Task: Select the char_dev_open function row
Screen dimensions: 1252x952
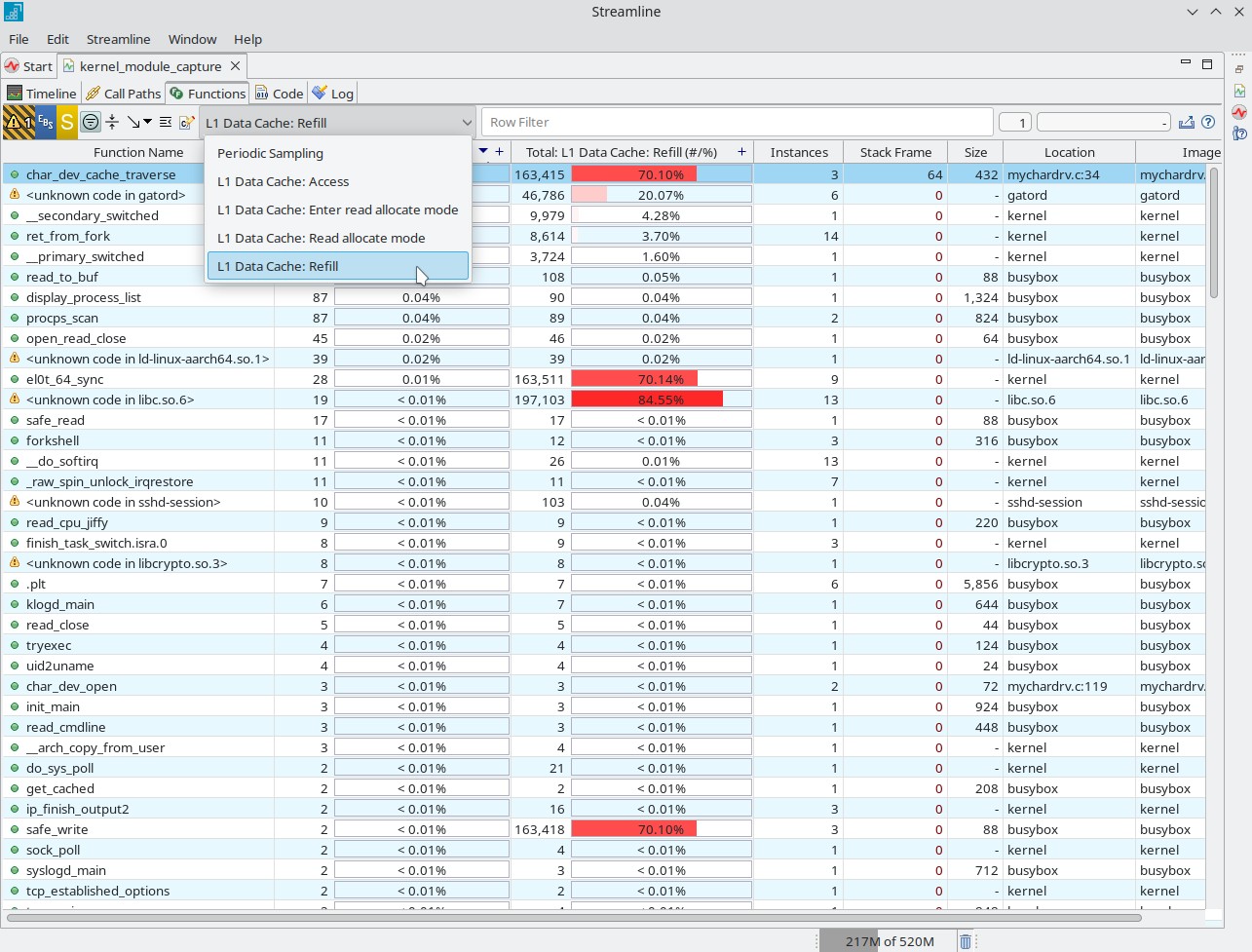Action: pyautogui.click(x=71, y=686)
